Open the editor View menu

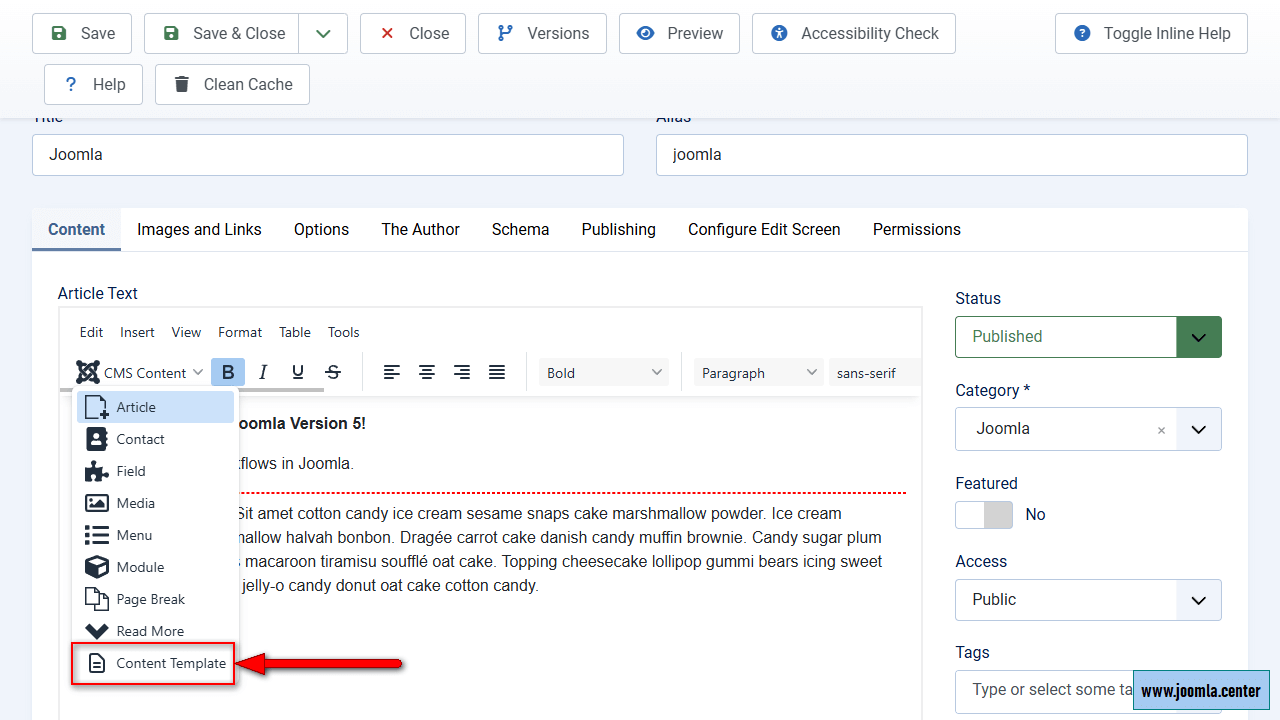[x=186, y=332]
